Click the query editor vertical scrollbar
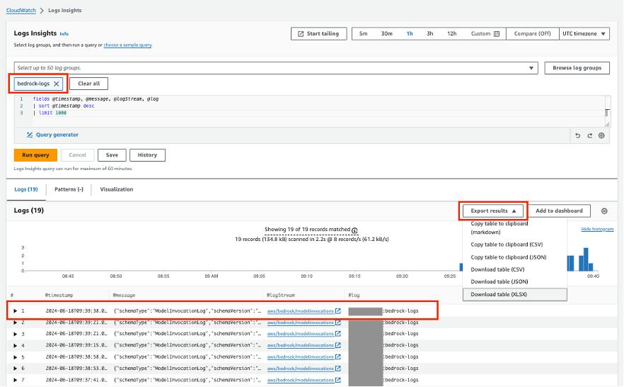The height and width of the screenshot is (387, 624). (x=607, y=113)
